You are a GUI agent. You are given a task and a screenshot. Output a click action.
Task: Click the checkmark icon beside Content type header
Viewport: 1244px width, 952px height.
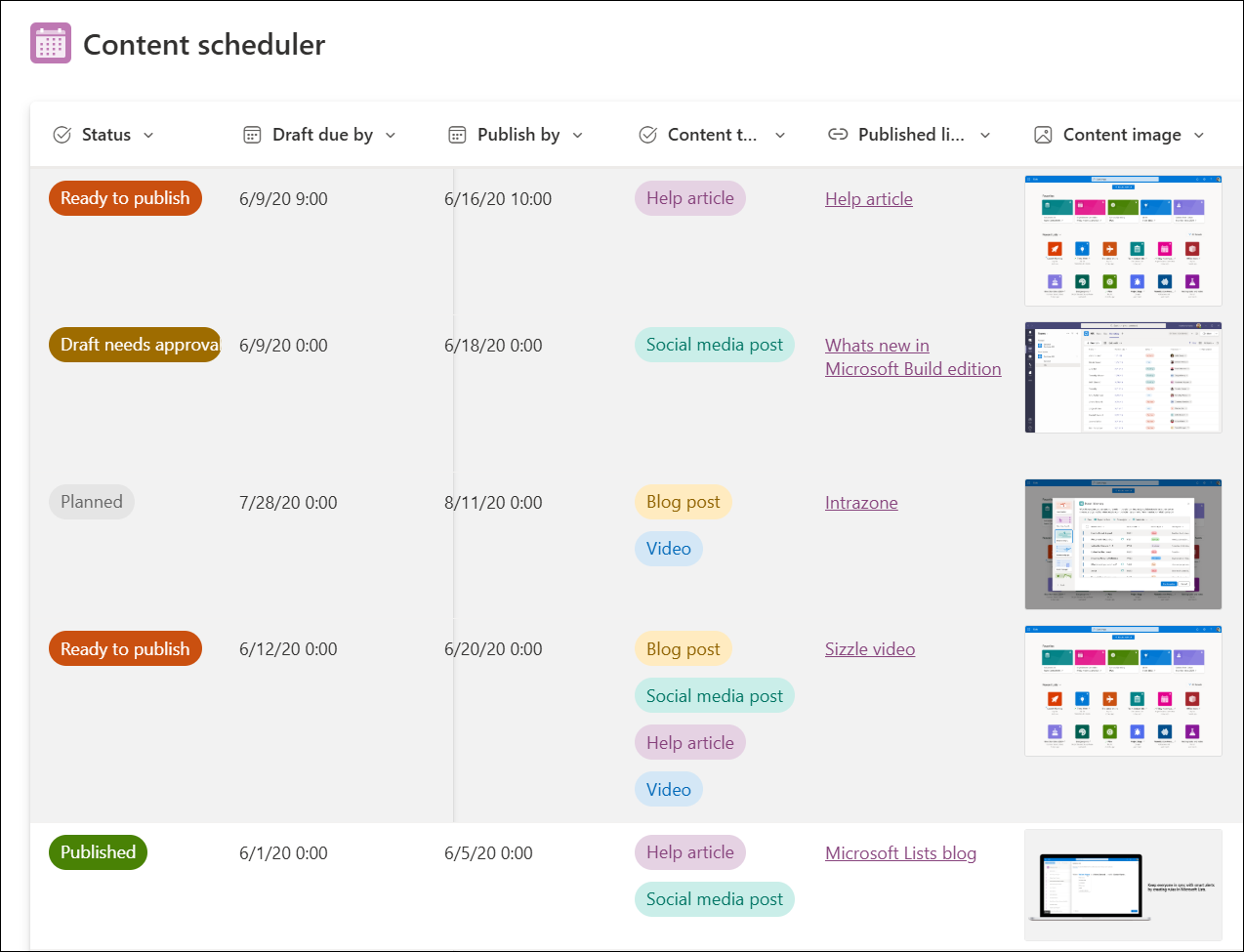(x=647, y=134)
